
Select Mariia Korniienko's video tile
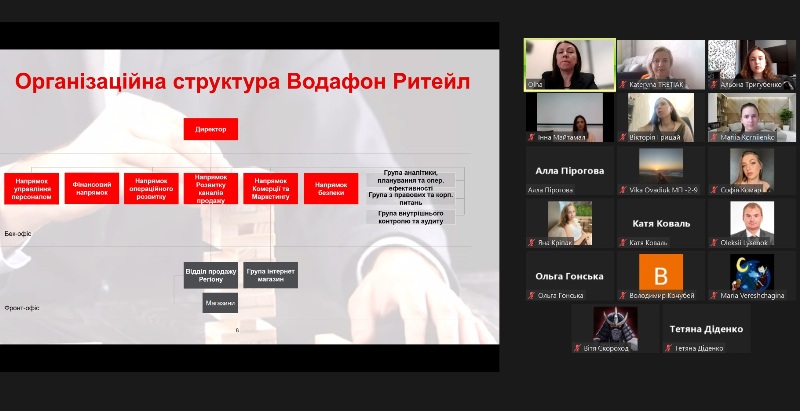752,117
